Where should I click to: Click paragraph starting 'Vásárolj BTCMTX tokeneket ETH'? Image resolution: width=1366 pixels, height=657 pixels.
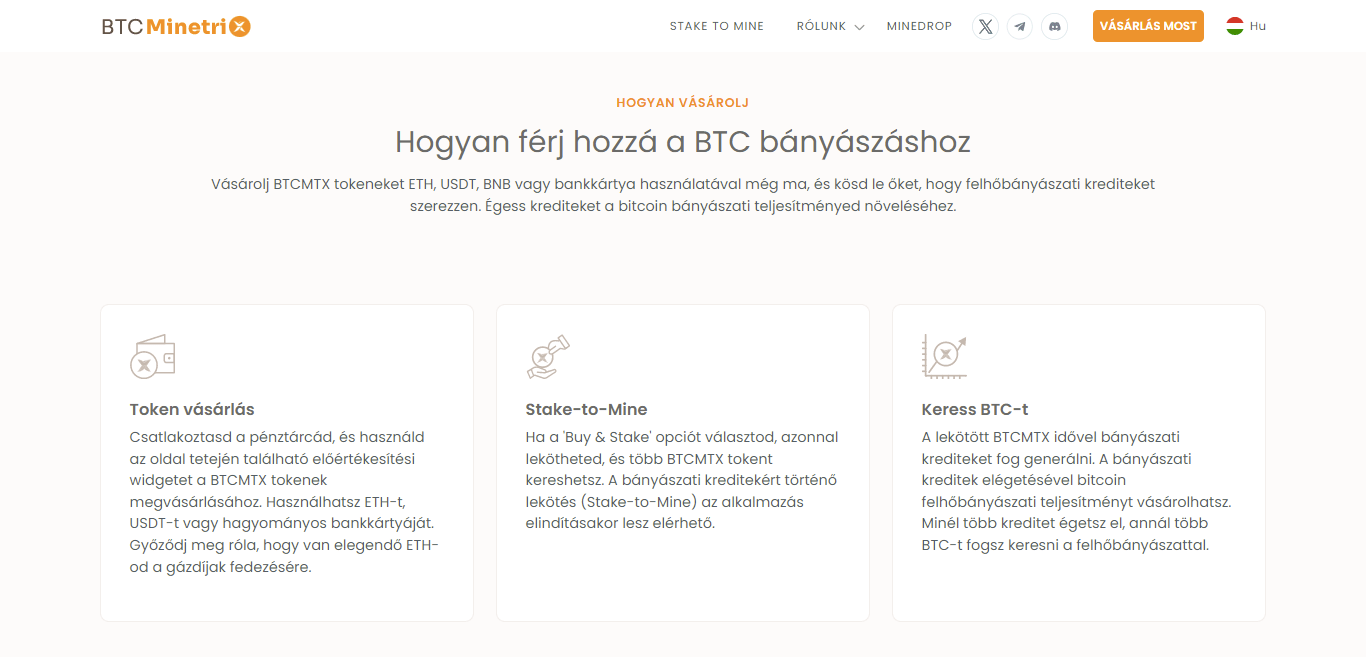pos(683,196)
